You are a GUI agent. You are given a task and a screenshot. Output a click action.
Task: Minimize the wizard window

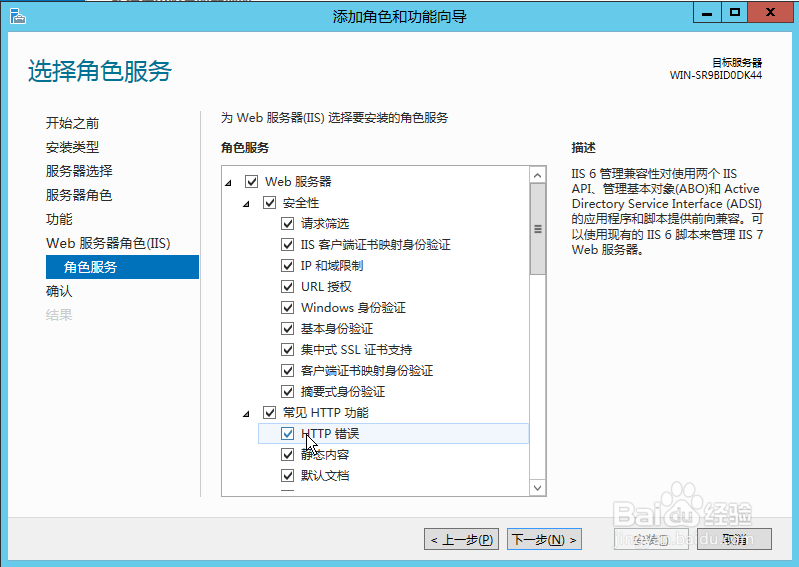[x=707, y=13]
